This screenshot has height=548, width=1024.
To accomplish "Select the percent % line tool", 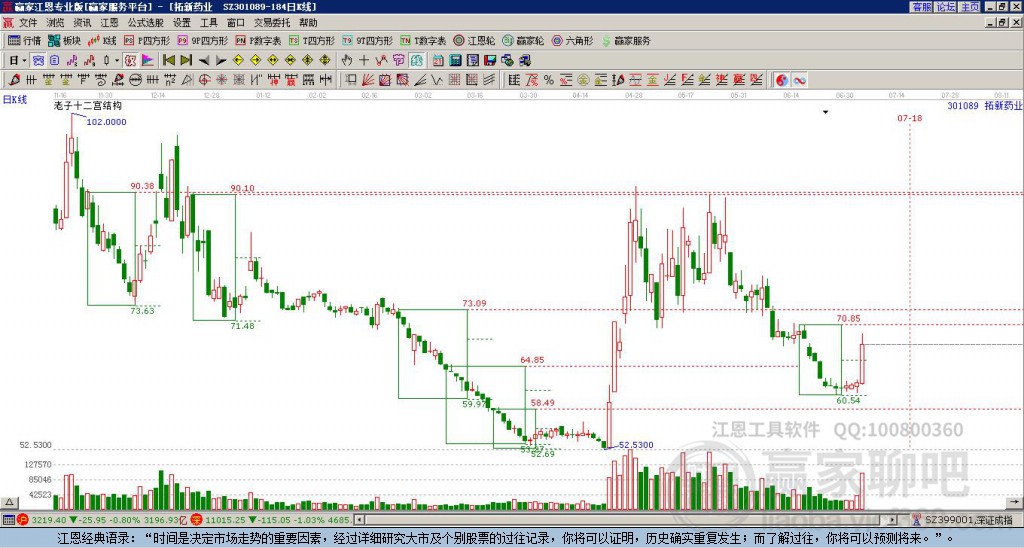I will click(549, 80).
